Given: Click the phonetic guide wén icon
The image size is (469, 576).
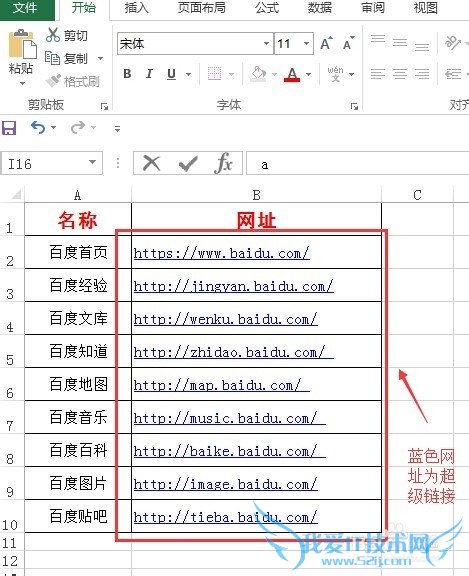Looking at the screenshot, I should tap(335, 74).
